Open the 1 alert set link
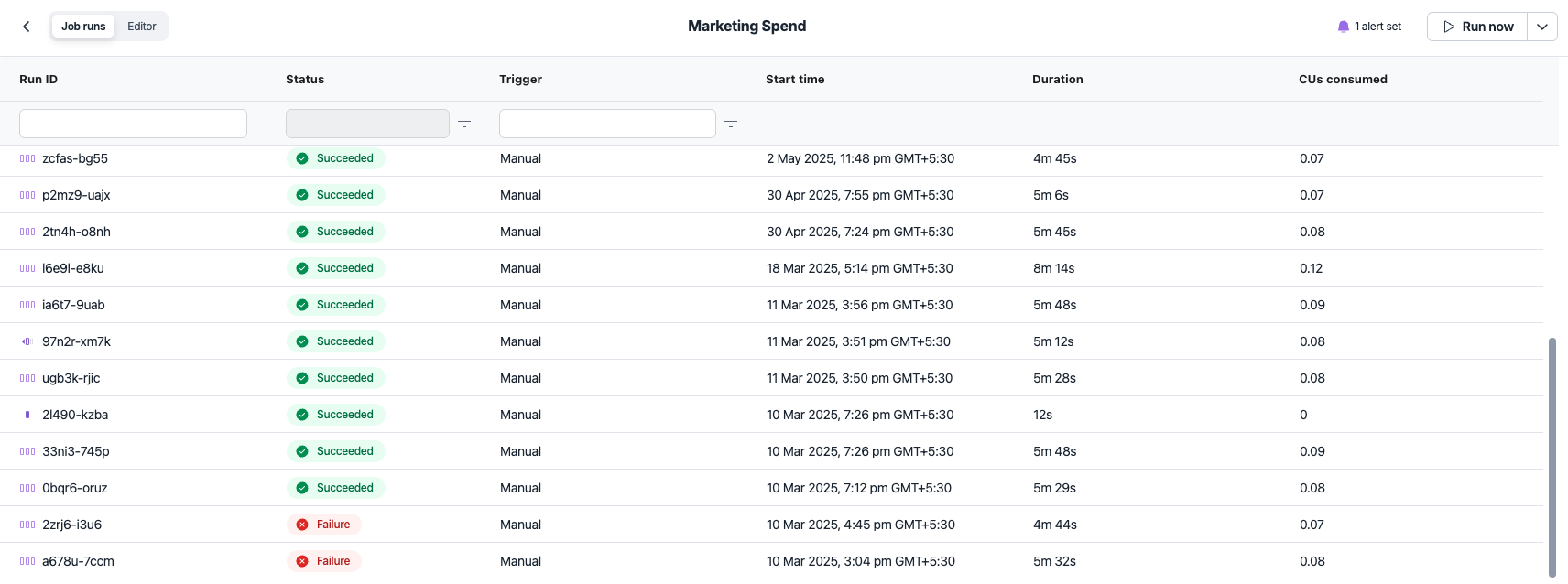Viewport: 1568px width, 584px height. [x=1377, y=27]
